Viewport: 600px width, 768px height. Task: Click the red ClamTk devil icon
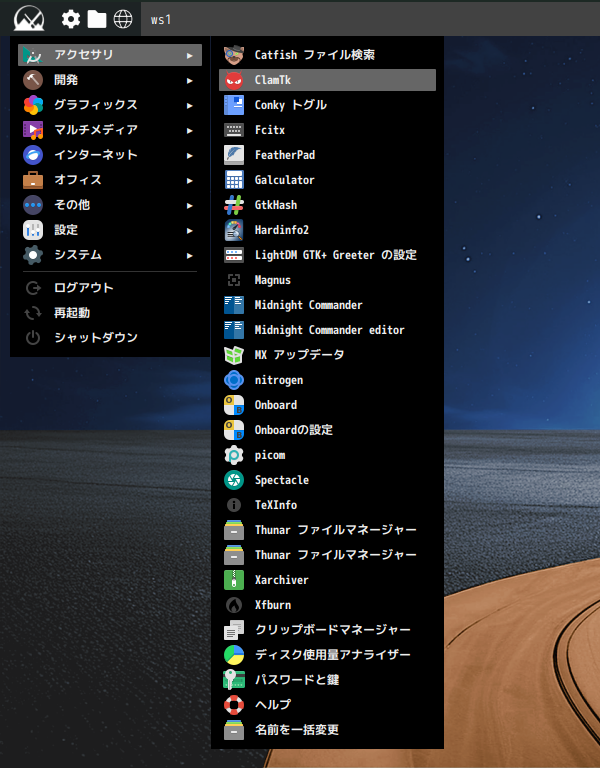pyautogui.click(x=234, y=80)
